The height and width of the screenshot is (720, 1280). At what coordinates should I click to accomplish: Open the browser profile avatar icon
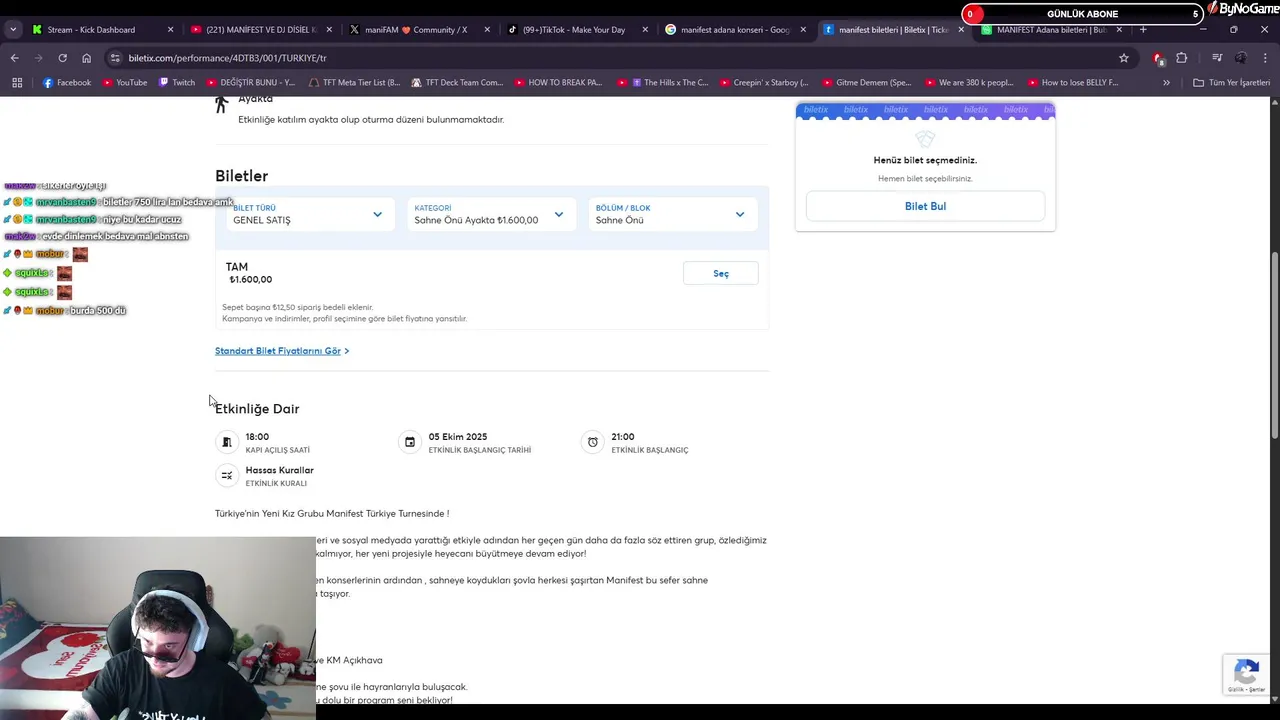(1241, 58)
